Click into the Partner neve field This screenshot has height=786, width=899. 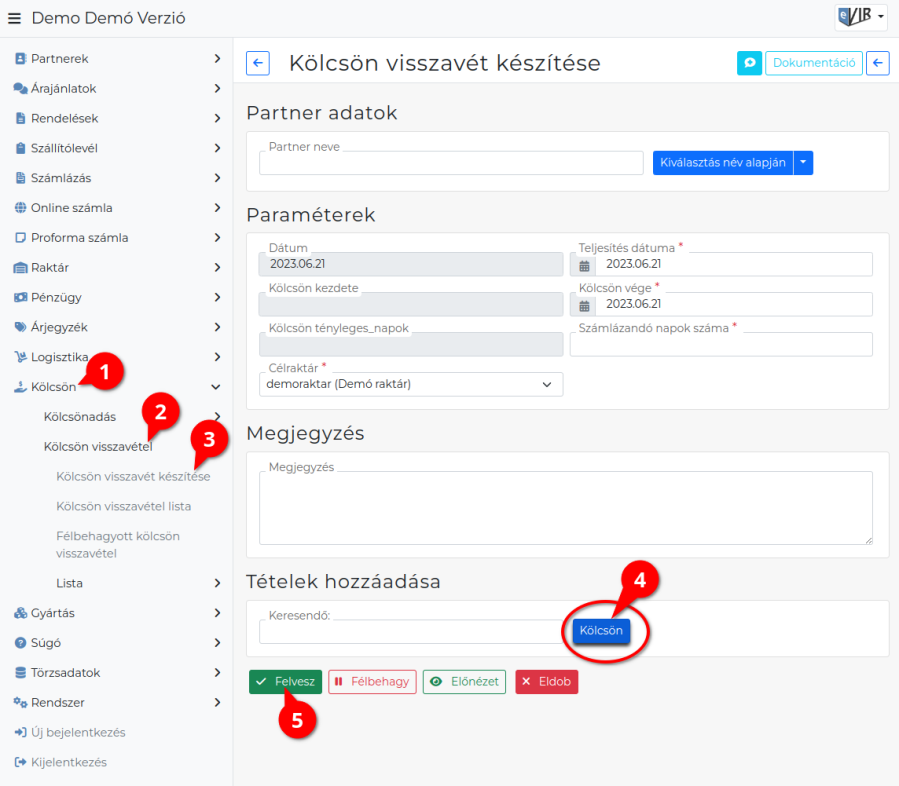(450, 164)
